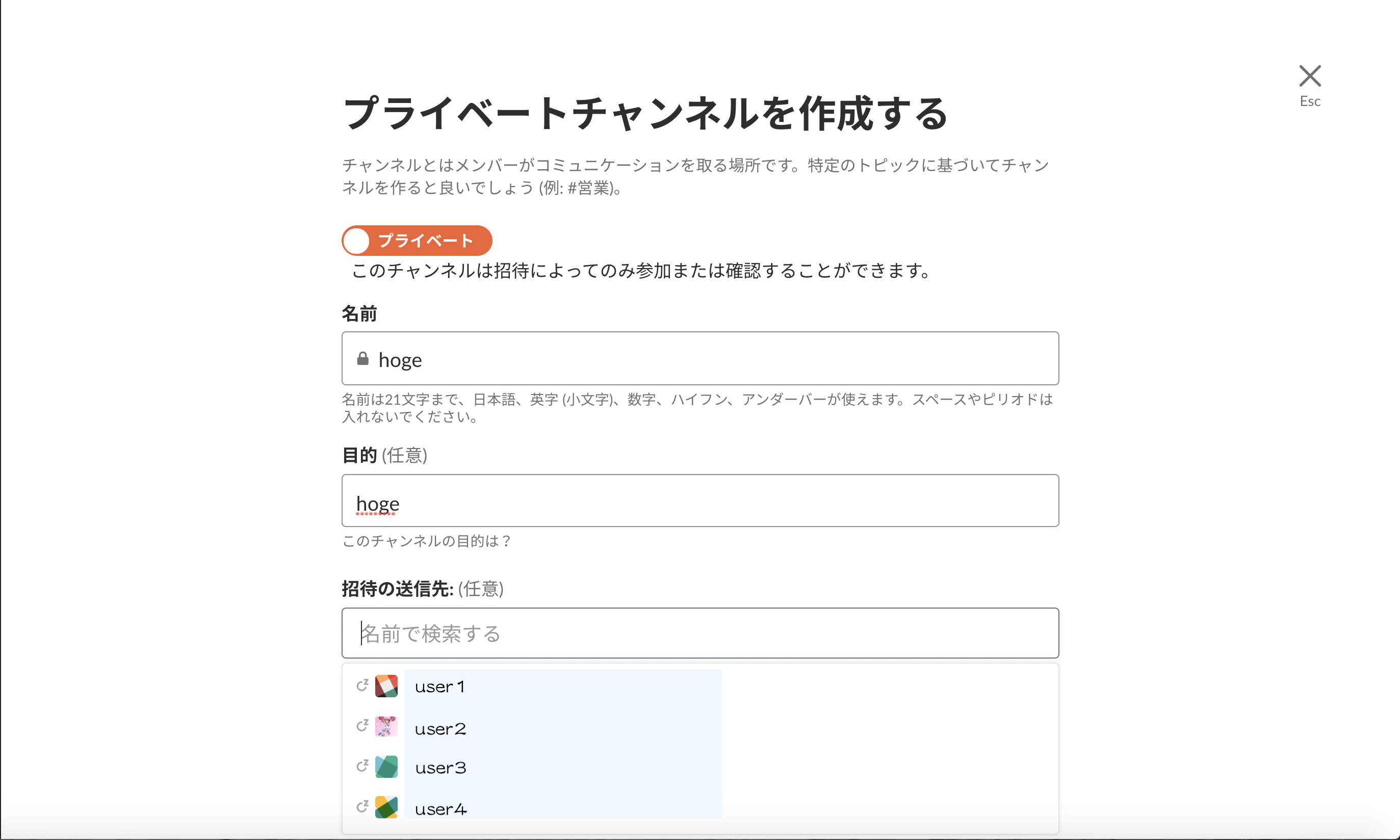Click the 目的 (任意) field label
The height and width of the screenshot is (840, 1400).
[x=384, y=455]
